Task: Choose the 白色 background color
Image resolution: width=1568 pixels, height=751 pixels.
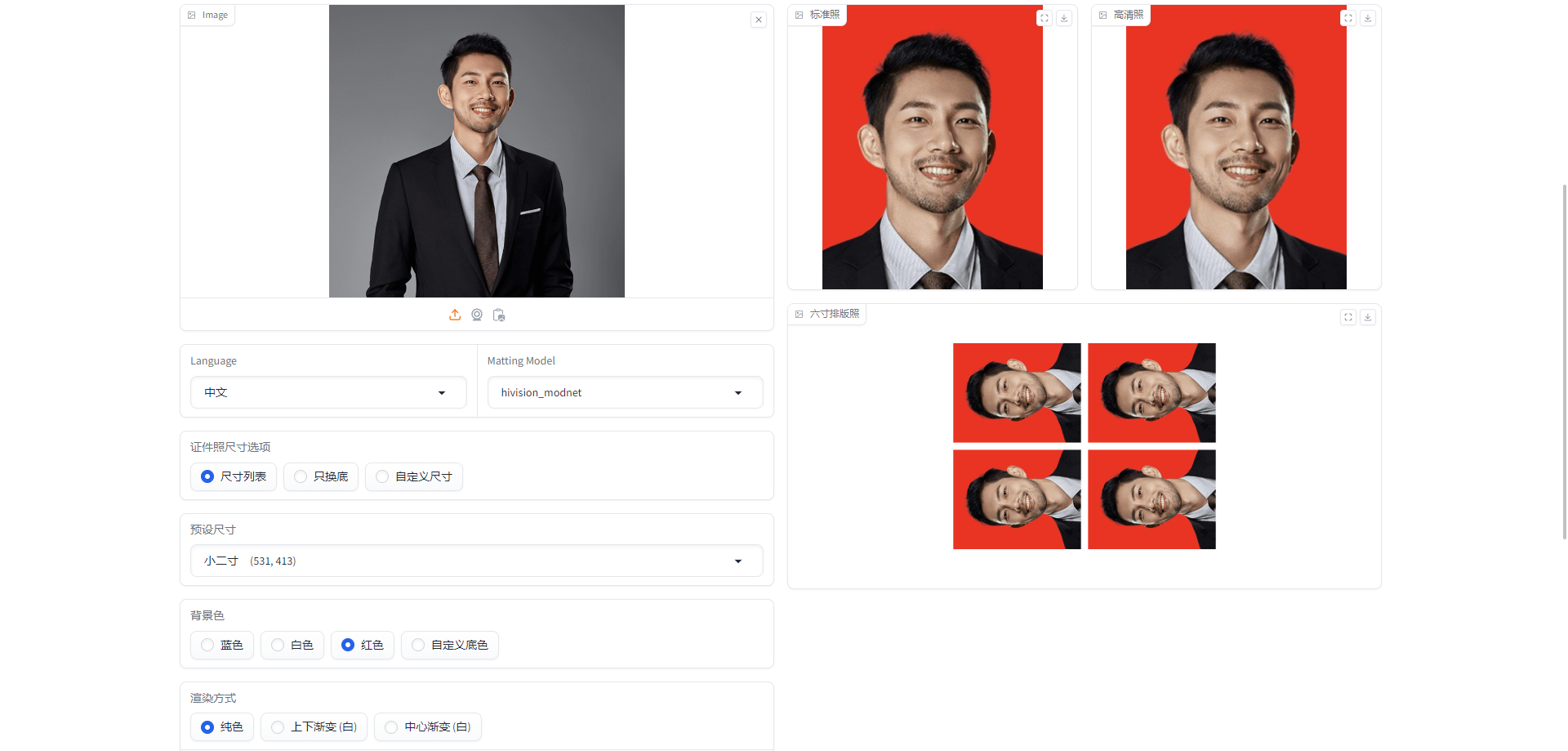Action: [x=292, y=645]
